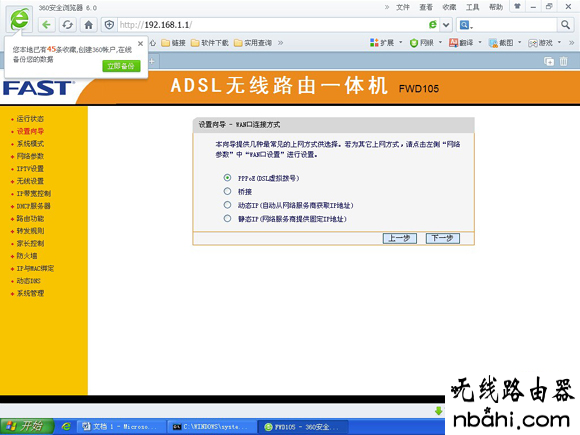The width and height of the screenshot is (580, 435).
Task: Open 运行状态 in the sidebar
Action: coord(30,119)
